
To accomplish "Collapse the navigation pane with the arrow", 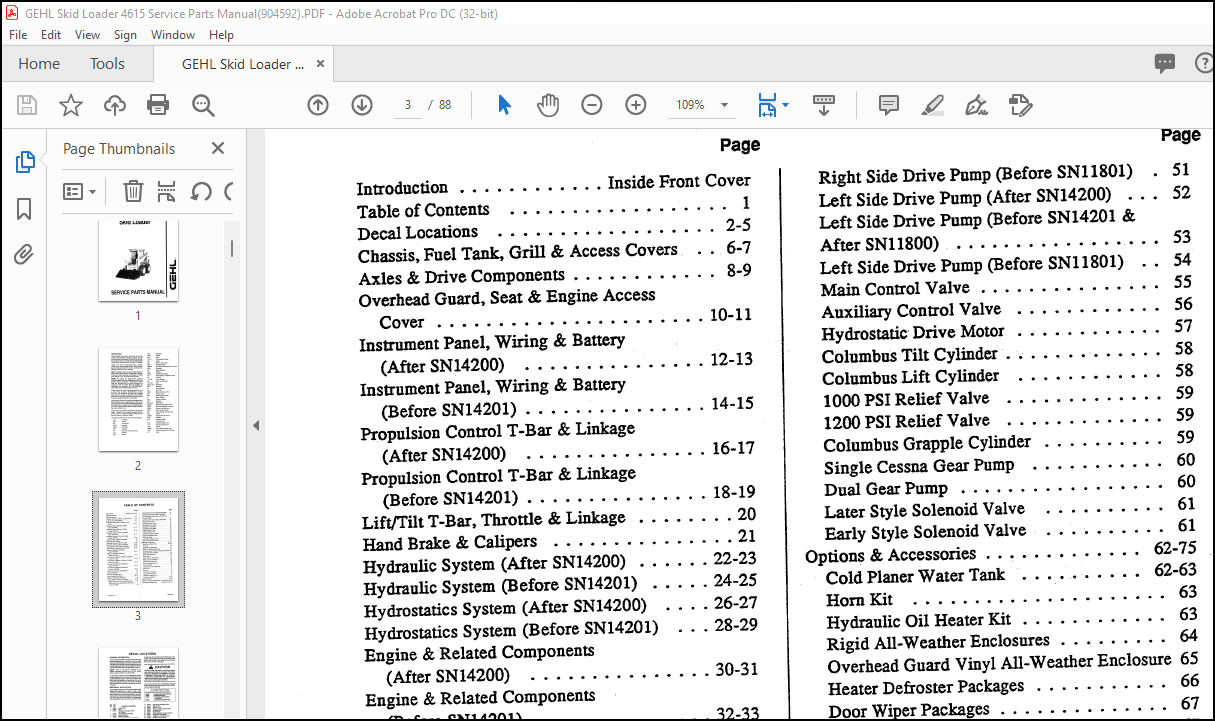I will pos(256,425).
